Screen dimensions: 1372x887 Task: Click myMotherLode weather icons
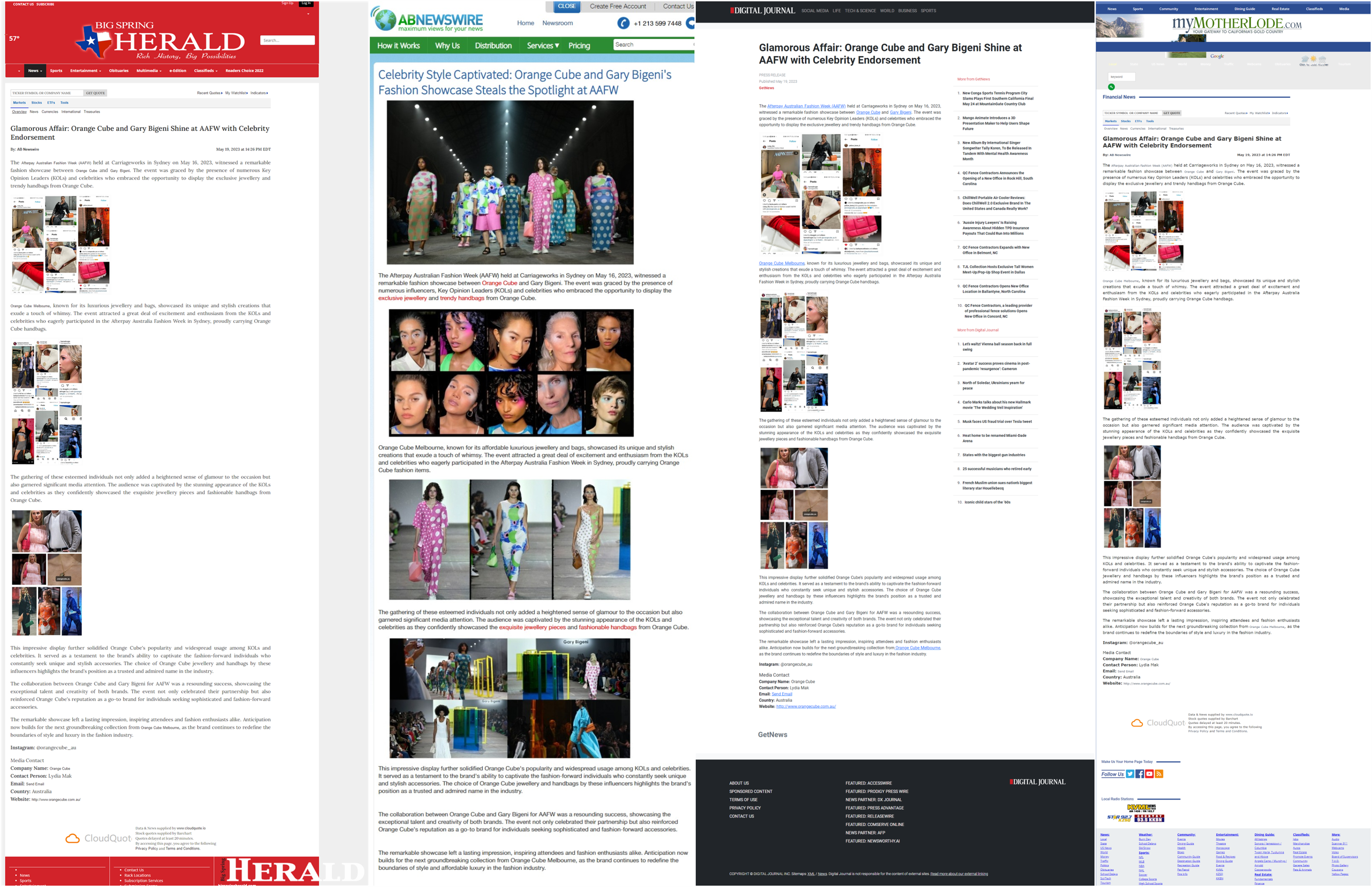(1313, 60)
